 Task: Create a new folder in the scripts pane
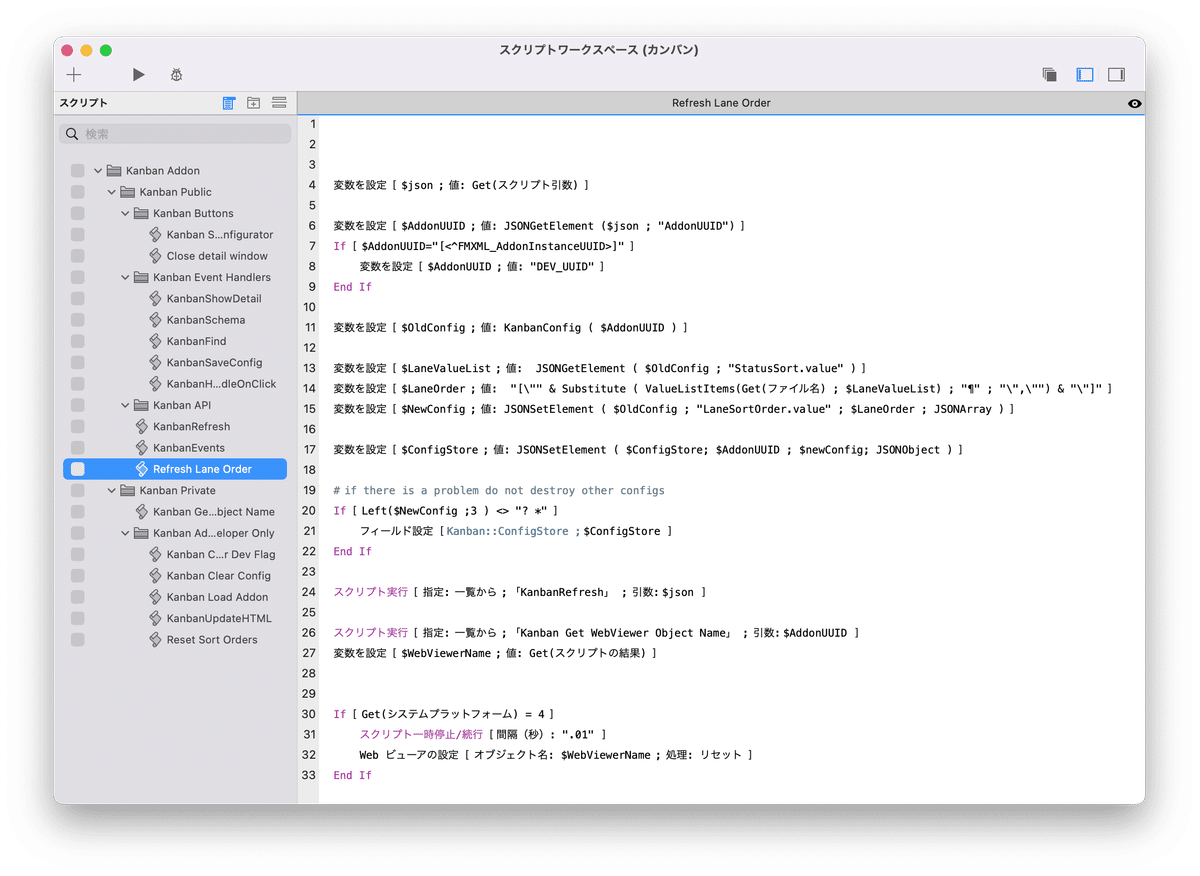click(253, 102)
